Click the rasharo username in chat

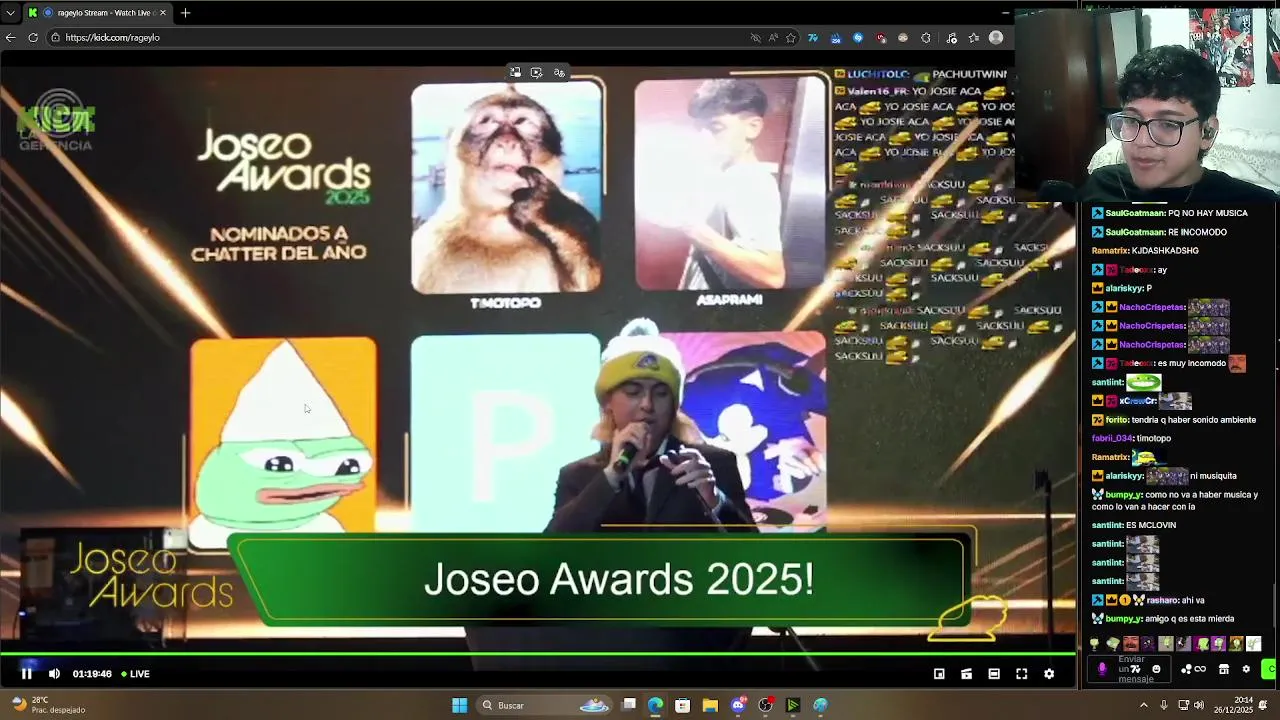(x=1162, y=600)
